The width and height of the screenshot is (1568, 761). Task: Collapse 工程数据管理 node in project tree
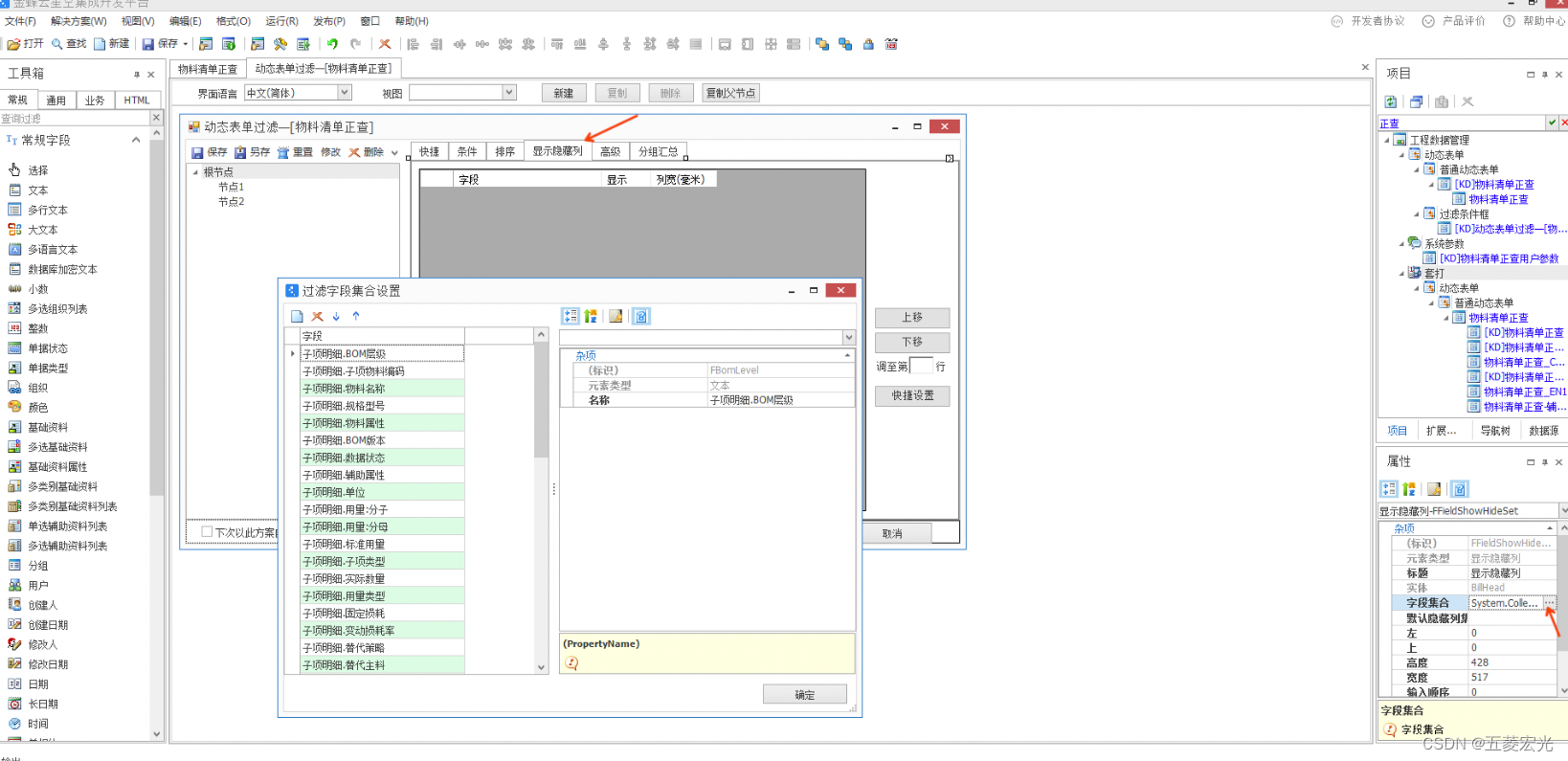(1387, 140)
